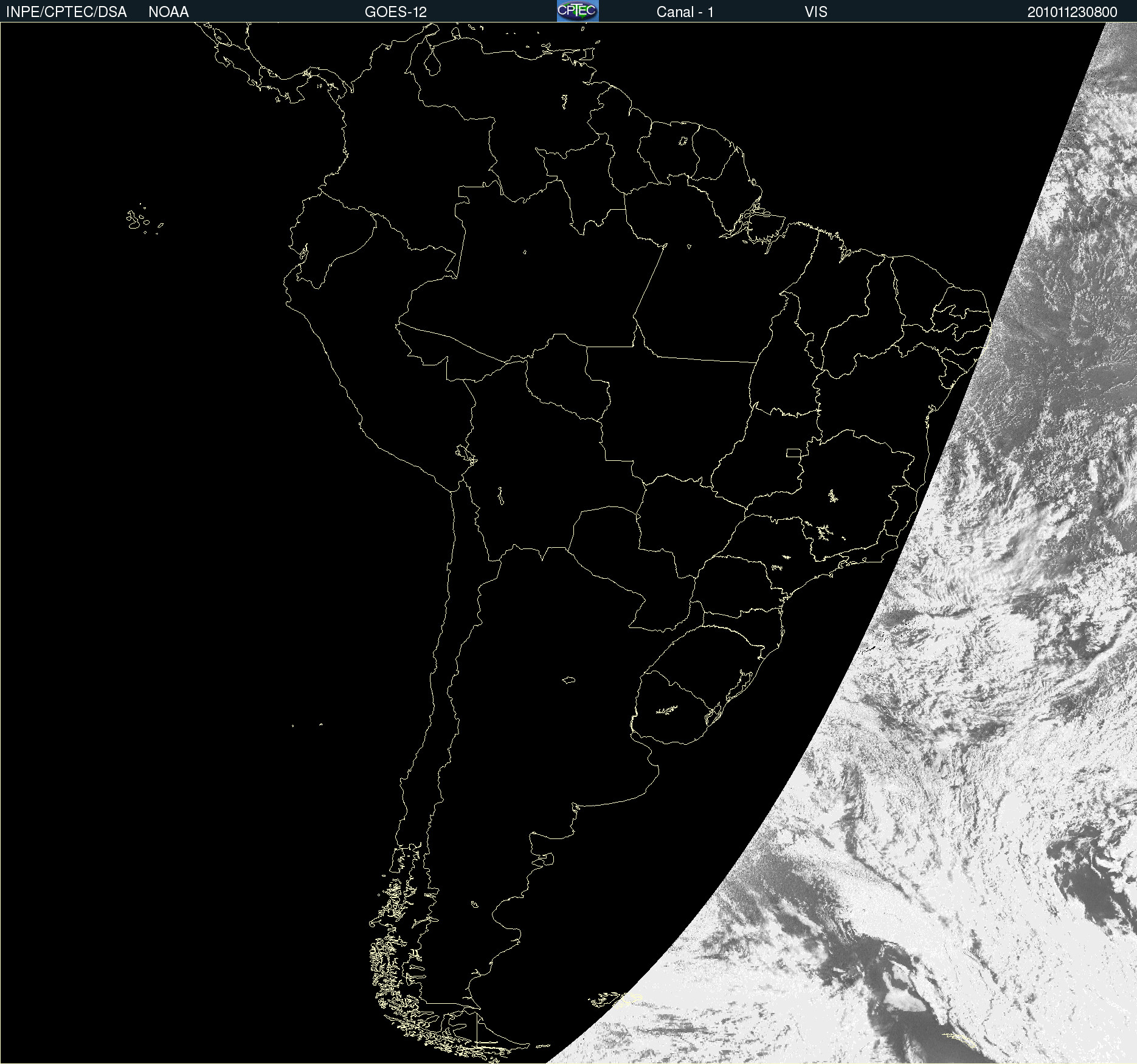Click the Falkland Islands outline near bottom
1137x1064 pixels.
(x=614, y=1000)
